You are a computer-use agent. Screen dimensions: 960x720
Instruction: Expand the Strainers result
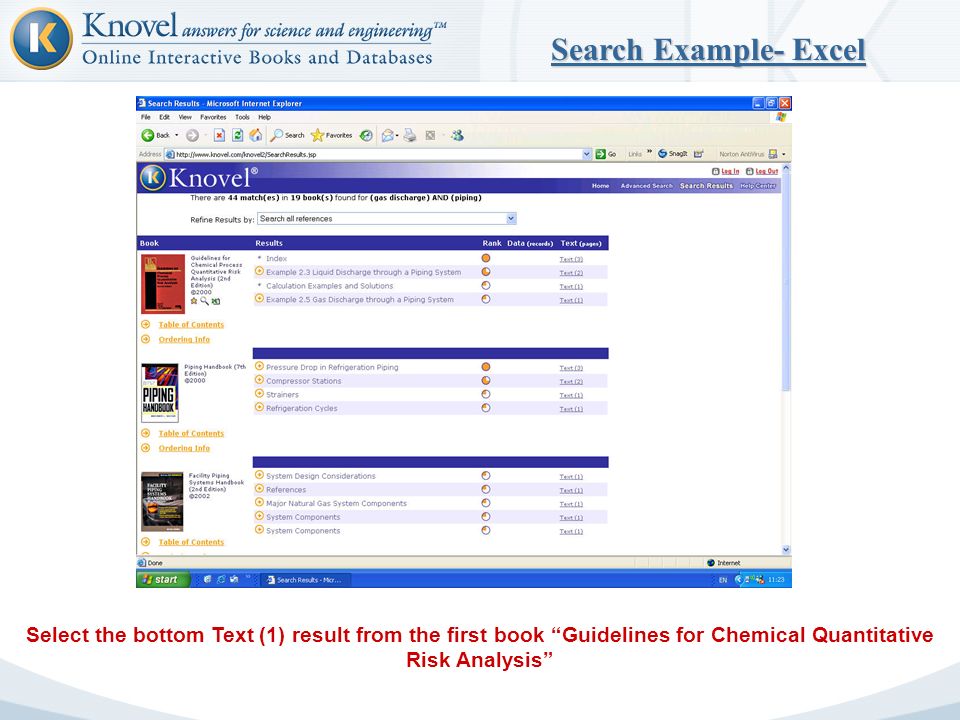pyautogui.click(x=259, y=394)
